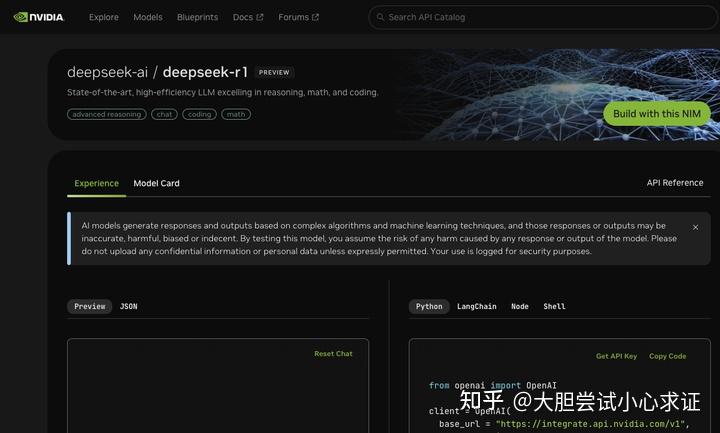Screen dimensions: 720x433
Task: Click the deepseek-ai publisher link
Action: click(107, 72)
